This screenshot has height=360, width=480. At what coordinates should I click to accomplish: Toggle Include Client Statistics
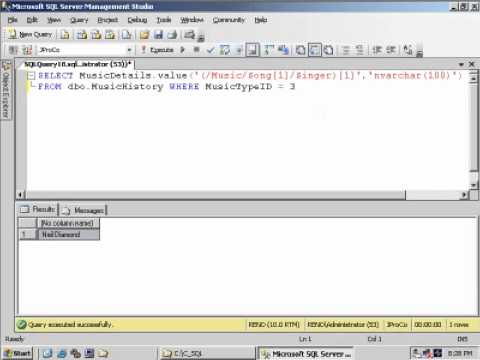[283, 50]
